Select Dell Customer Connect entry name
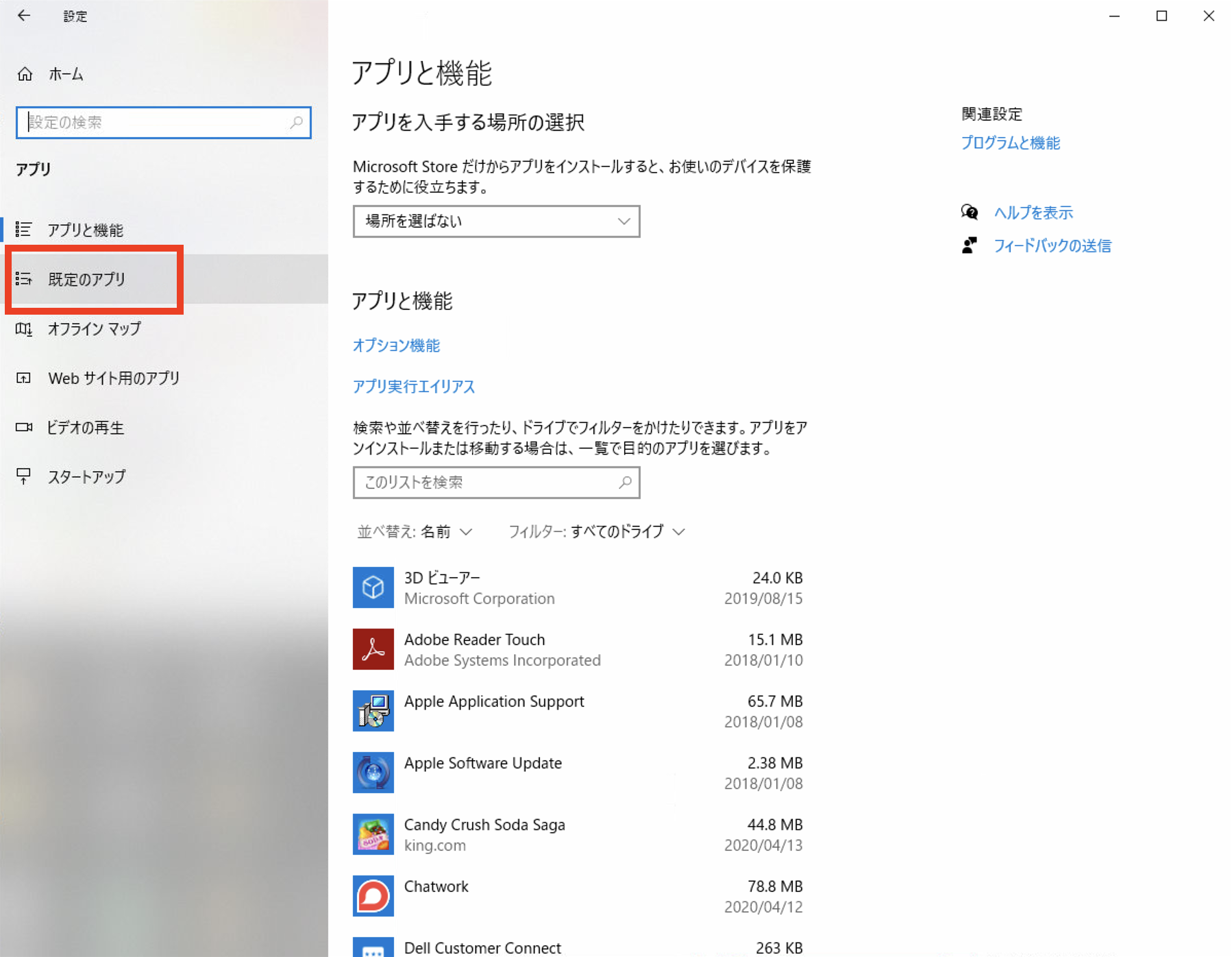 tap(482, 948)
